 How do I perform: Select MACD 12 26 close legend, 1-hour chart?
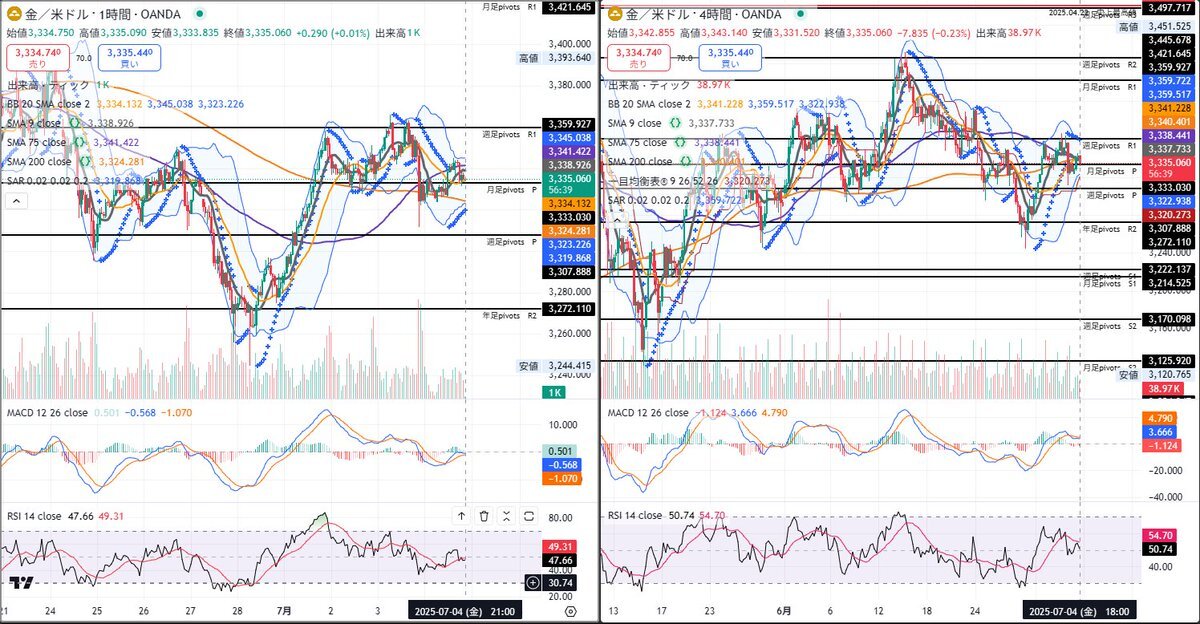coord(46,413)
